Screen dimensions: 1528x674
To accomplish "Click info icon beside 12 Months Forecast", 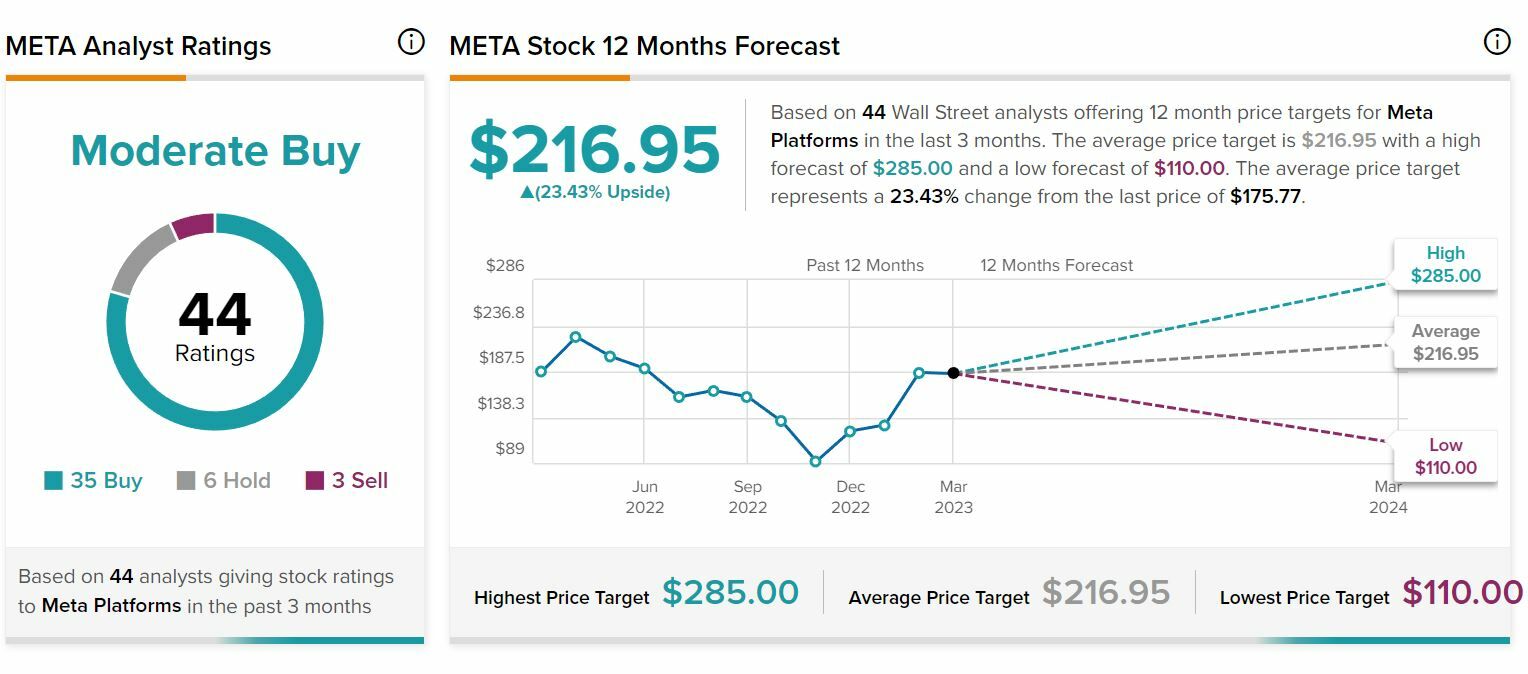I will [1496, 42].
